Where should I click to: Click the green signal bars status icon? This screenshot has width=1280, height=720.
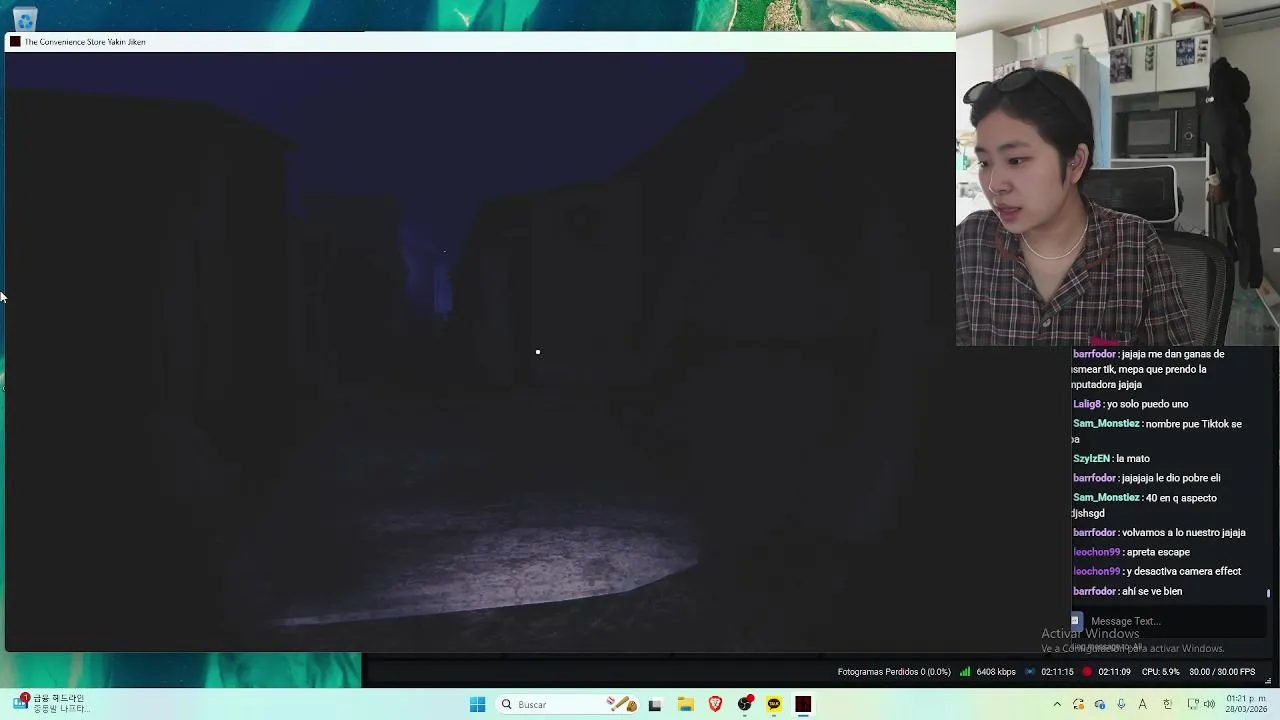point(965,672)
